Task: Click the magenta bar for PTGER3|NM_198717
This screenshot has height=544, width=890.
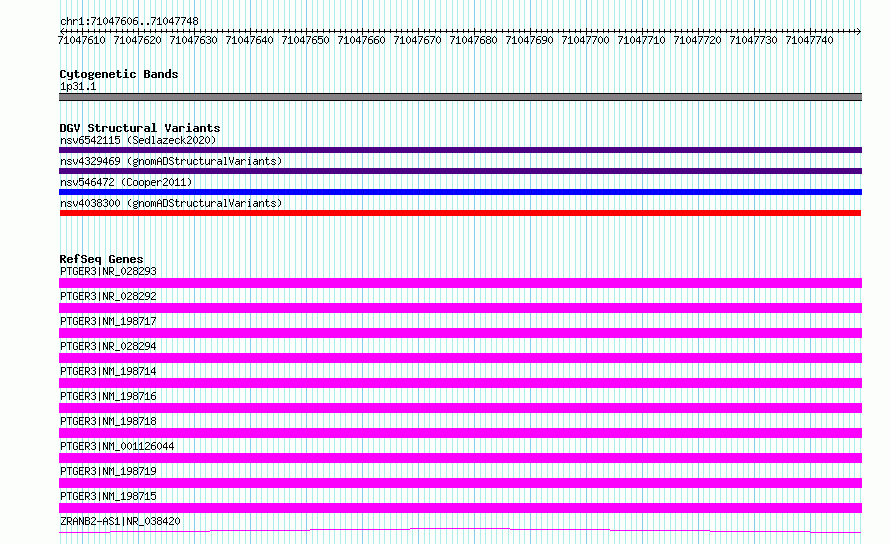Action: click(x=460, y=333)
